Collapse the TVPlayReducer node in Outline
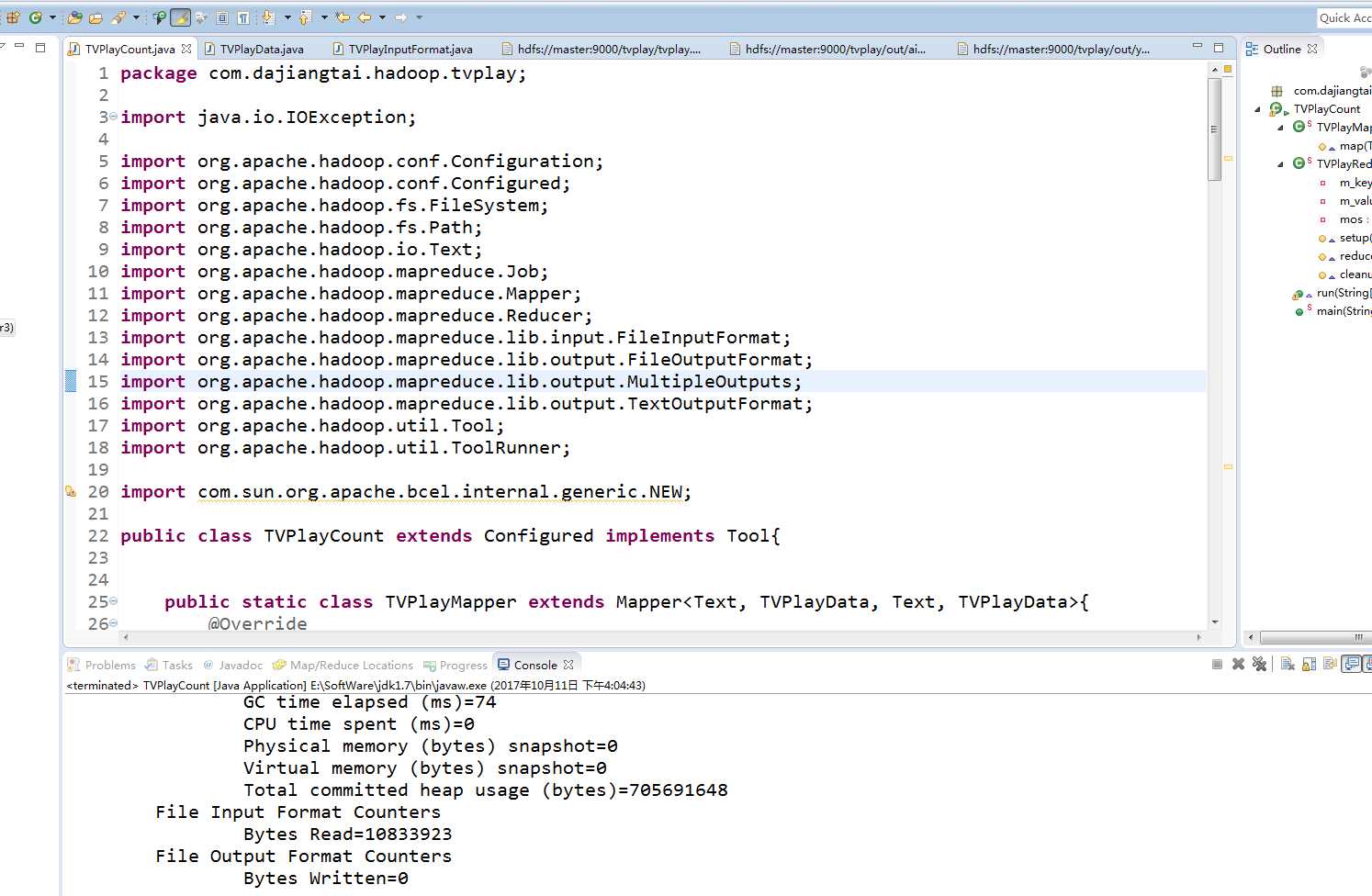 [x=1280, y=164]
